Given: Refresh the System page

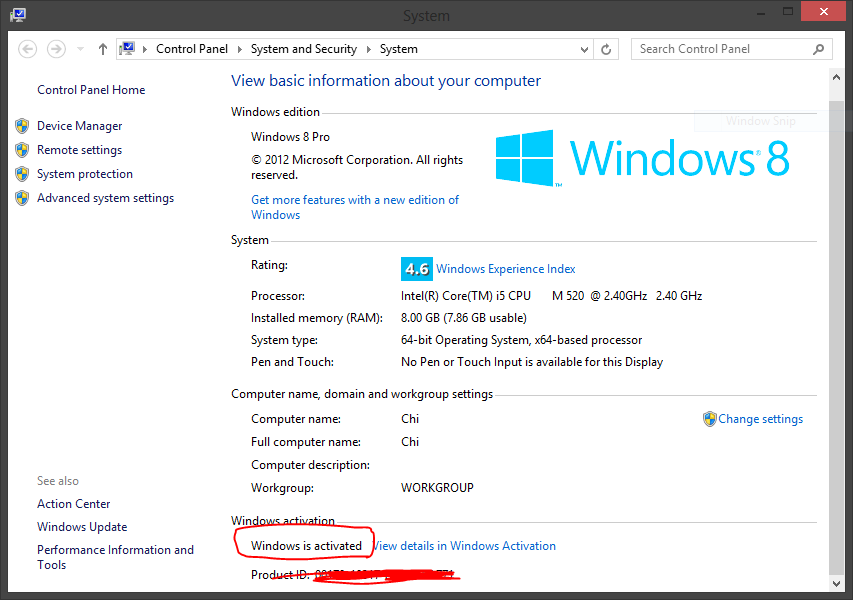Looking at the screenshot, I should coord(606,50).
